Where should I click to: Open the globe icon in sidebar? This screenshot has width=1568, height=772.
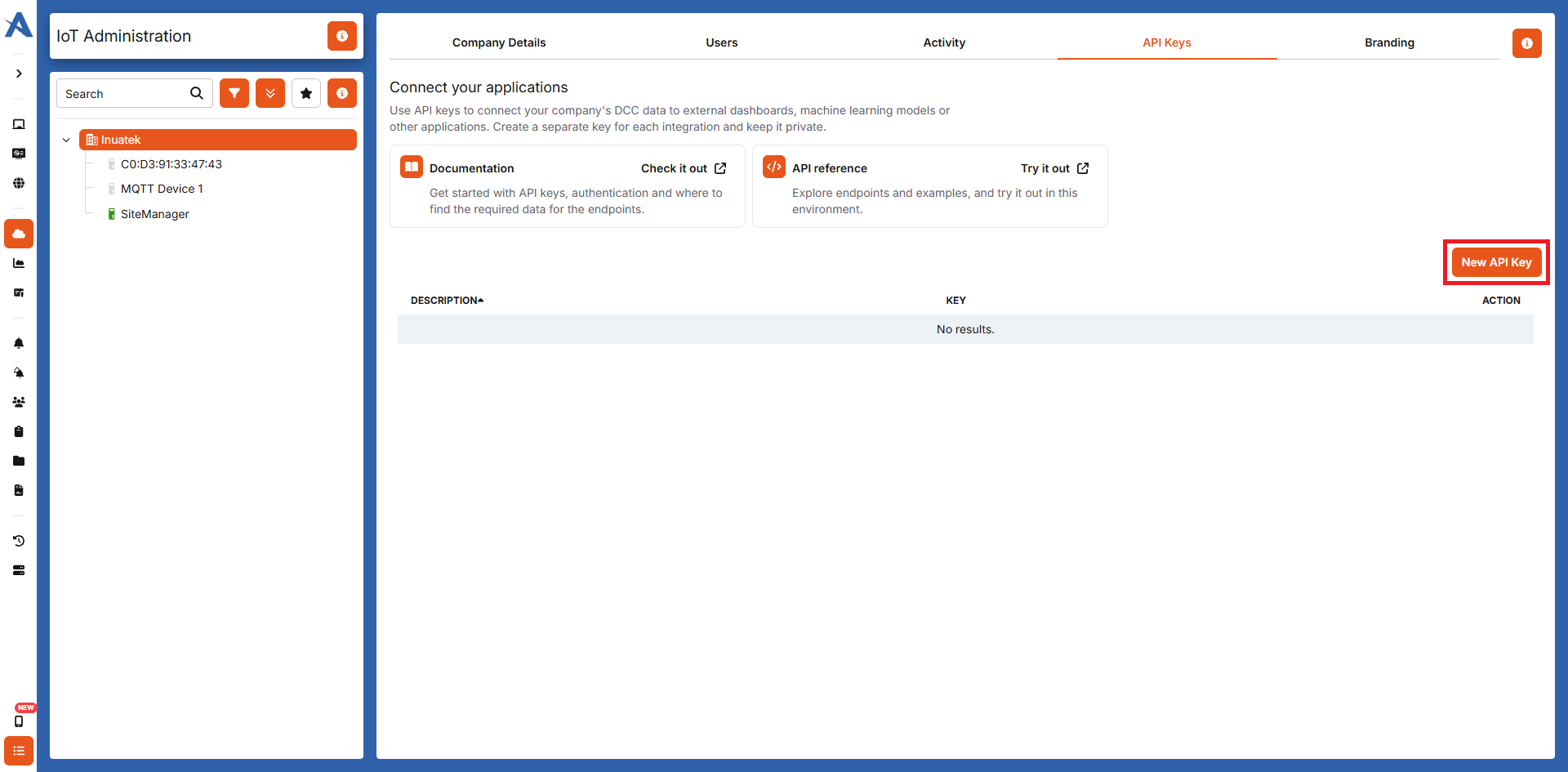(19, 183)
